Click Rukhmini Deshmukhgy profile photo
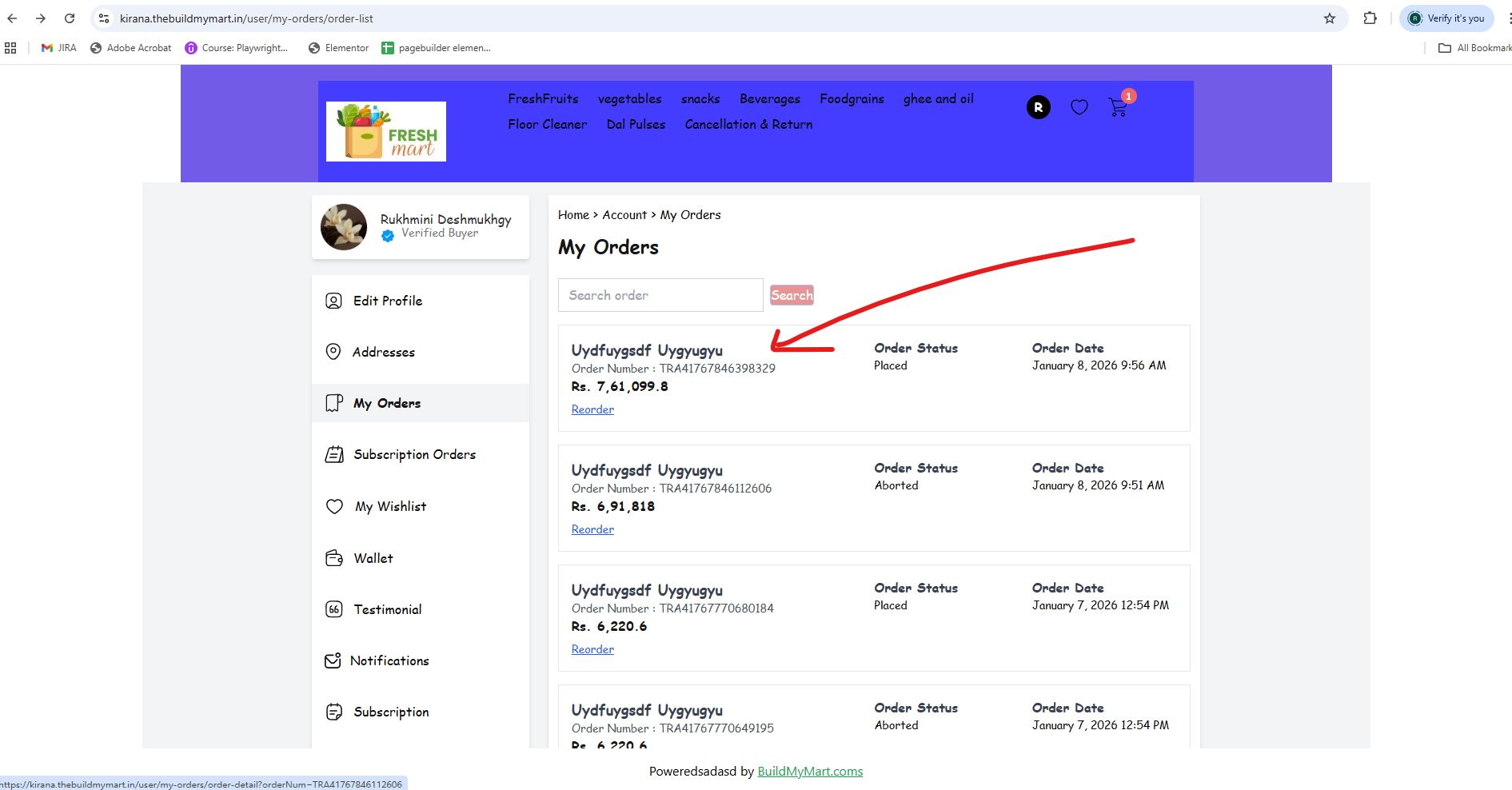Viewport: 1512px width, 790px height. [x=344, y=227]
